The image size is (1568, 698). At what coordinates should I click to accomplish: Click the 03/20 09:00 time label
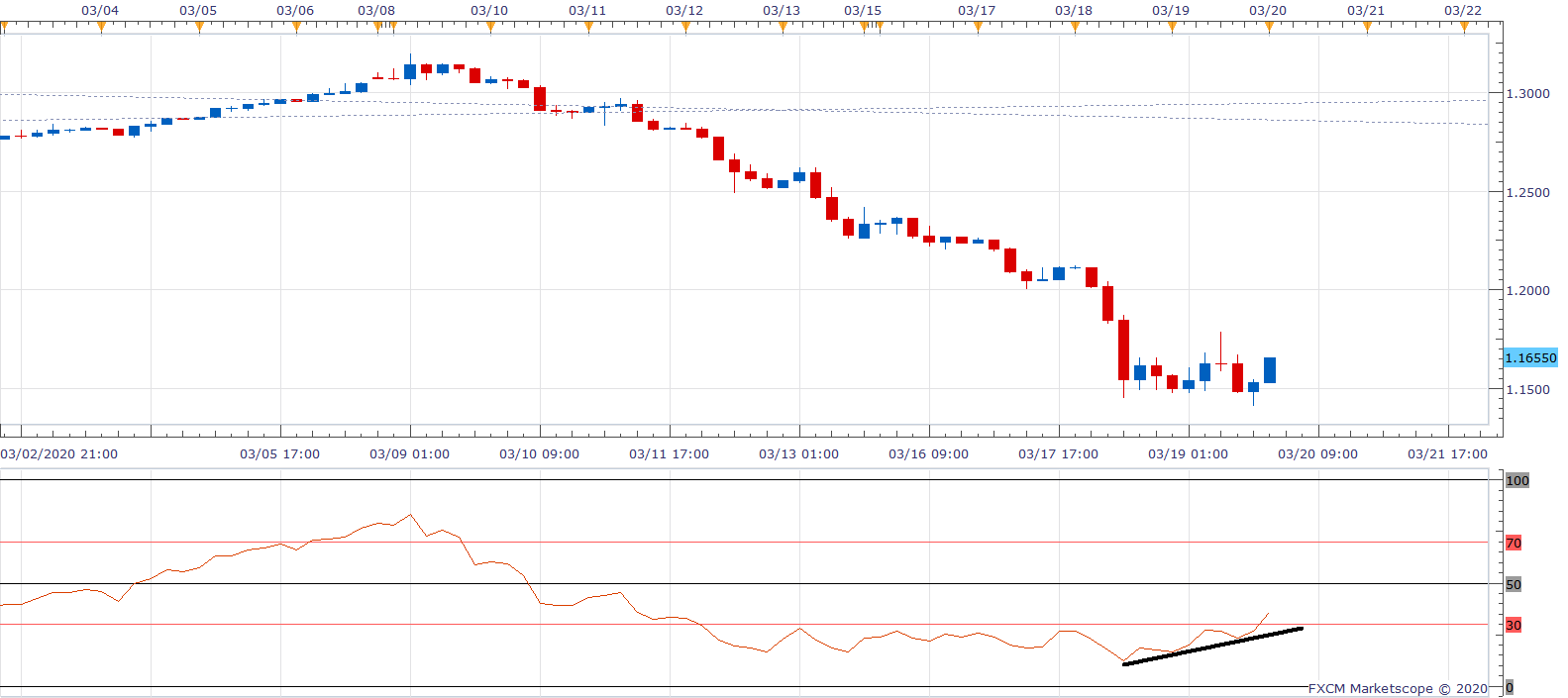1318,453
